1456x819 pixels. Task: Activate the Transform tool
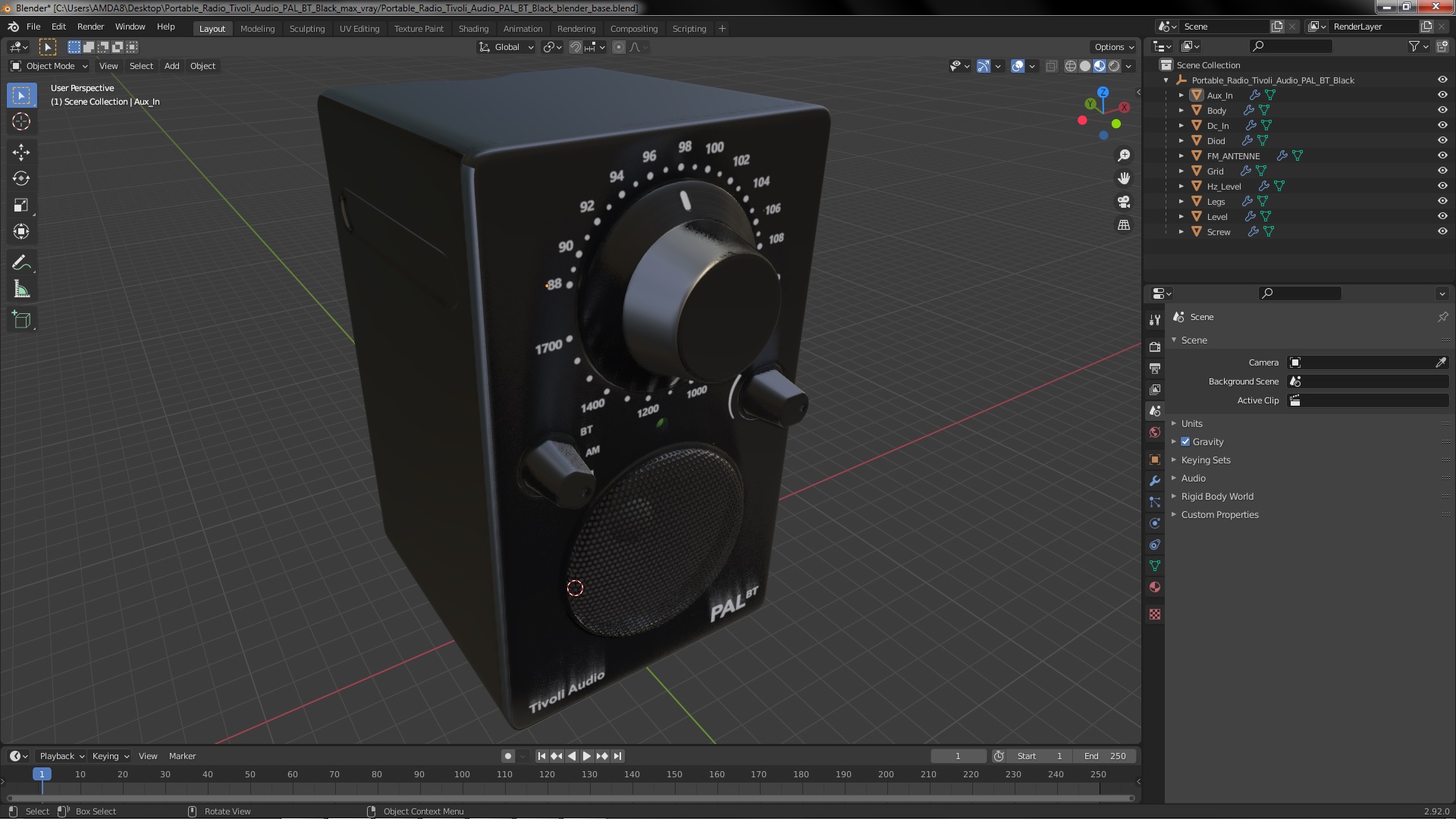pyautogui.click(x=21, y=231)
